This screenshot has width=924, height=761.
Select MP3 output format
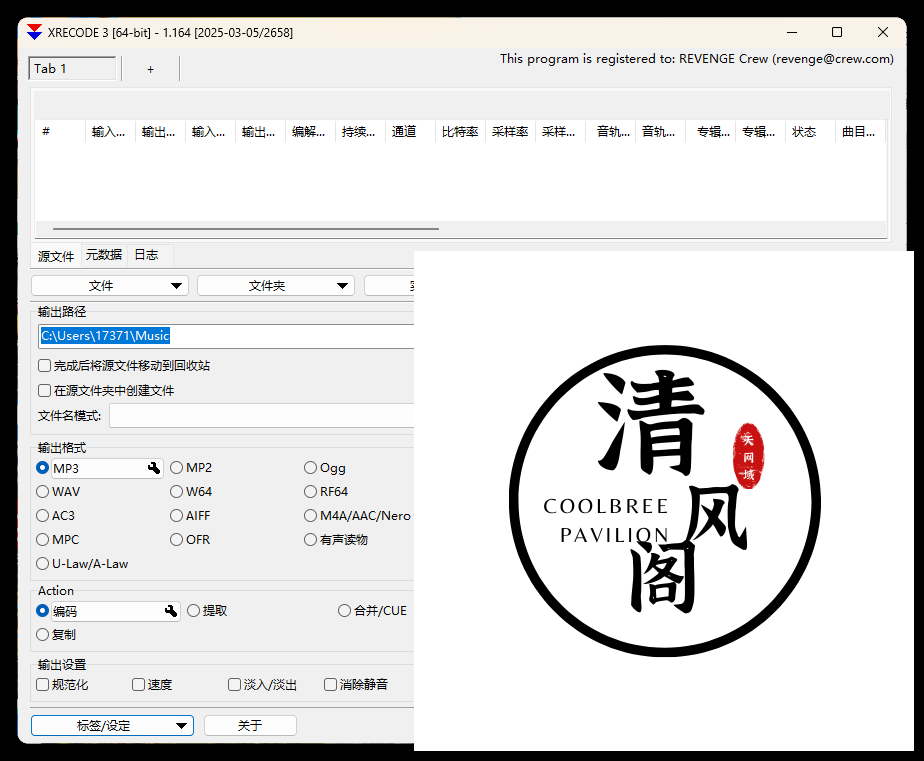[x=42, y=468]
